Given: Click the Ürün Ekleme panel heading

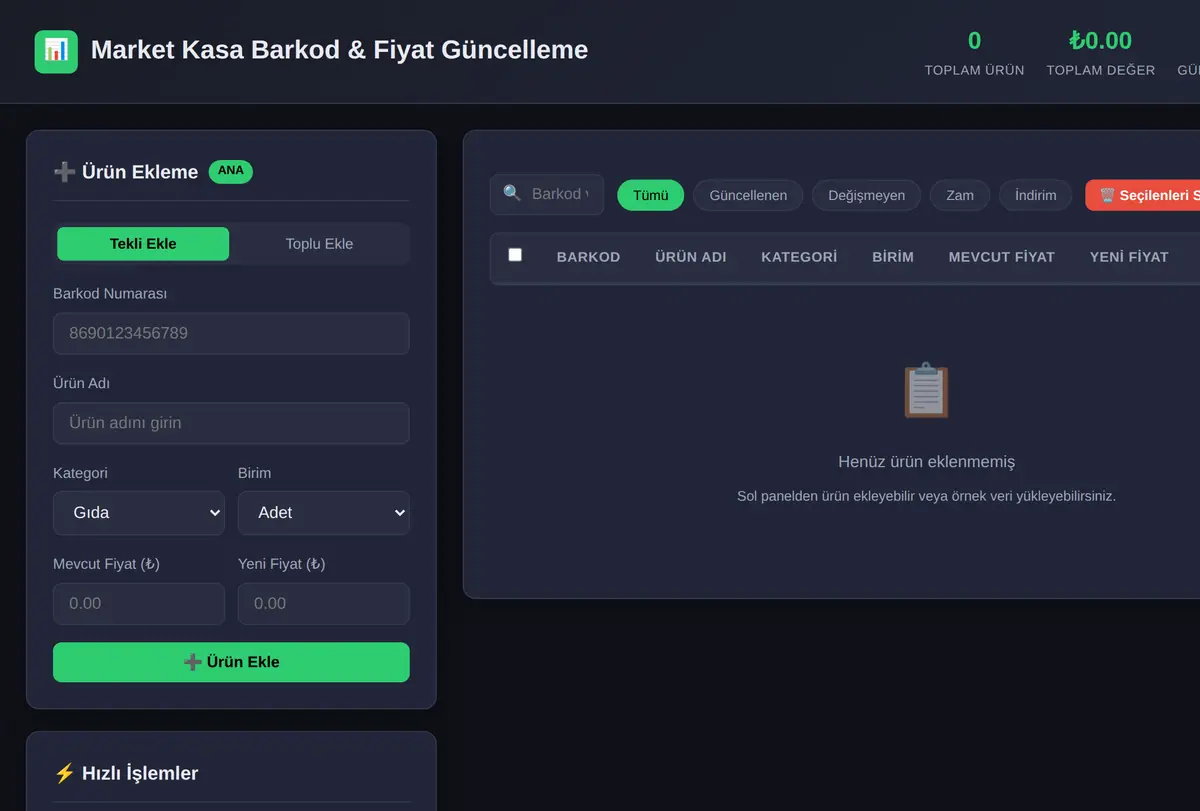Looking at the screenshot, I should coord(126,172).
